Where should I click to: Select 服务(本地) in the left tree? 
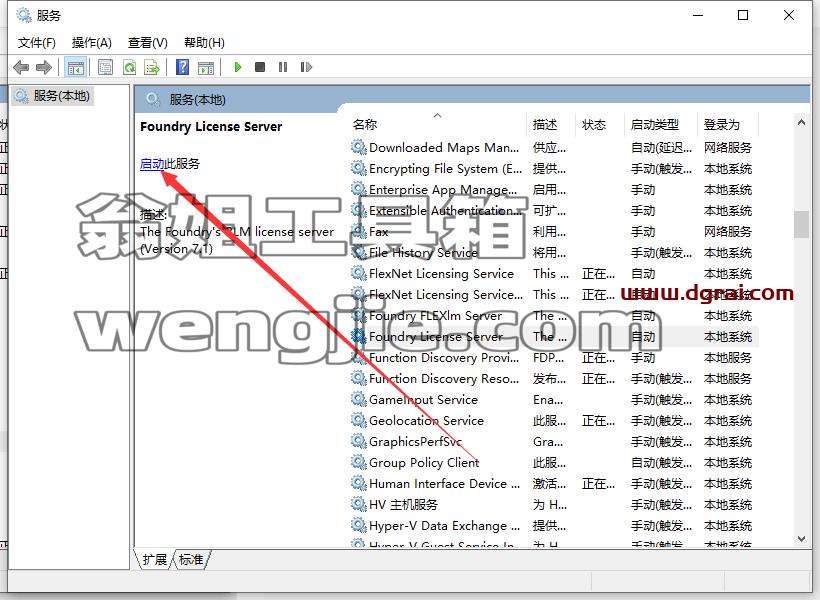[x=61, y=96]
